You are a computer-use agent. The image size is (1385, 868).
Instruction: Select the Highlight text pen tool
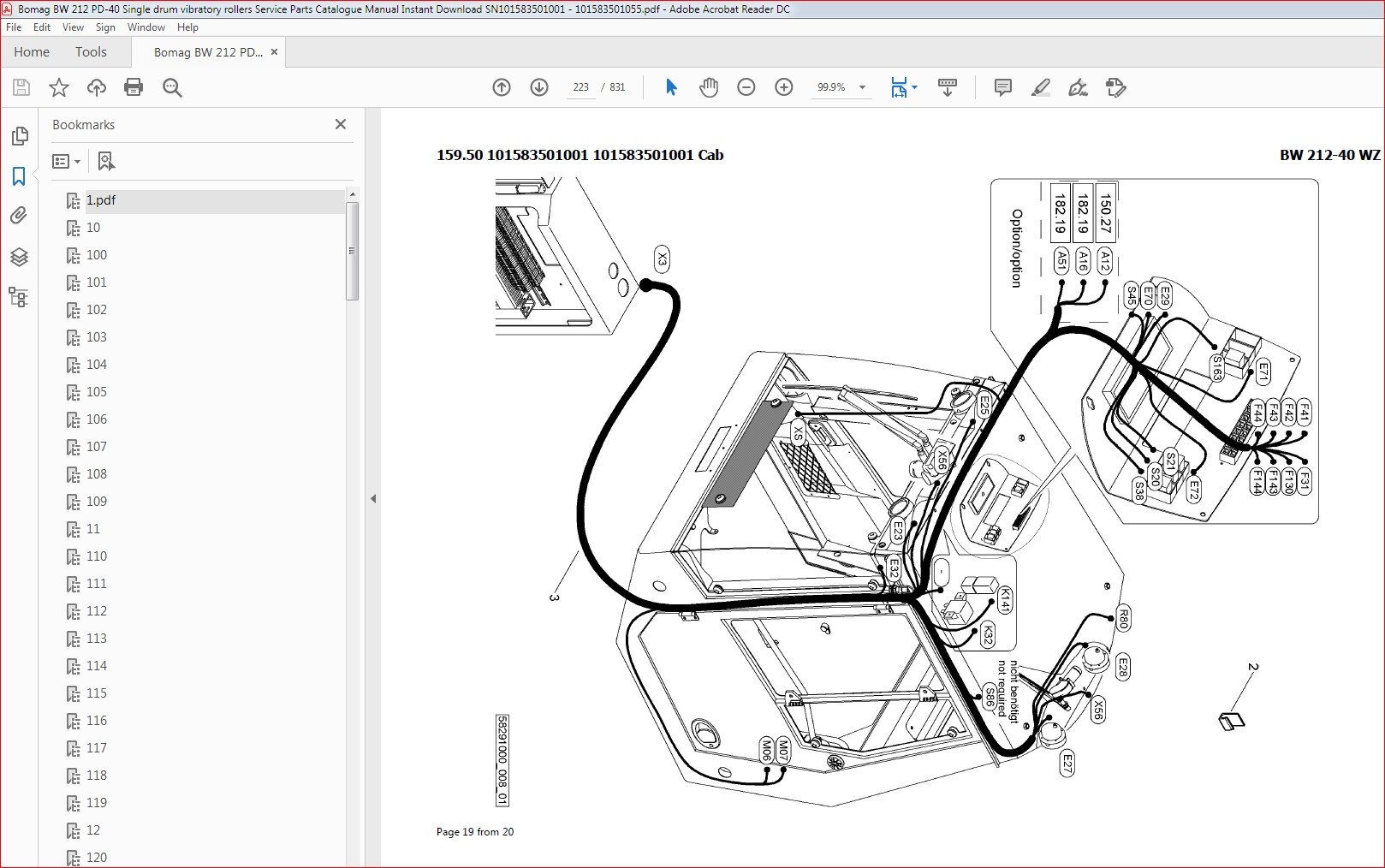coord(1041,87)
